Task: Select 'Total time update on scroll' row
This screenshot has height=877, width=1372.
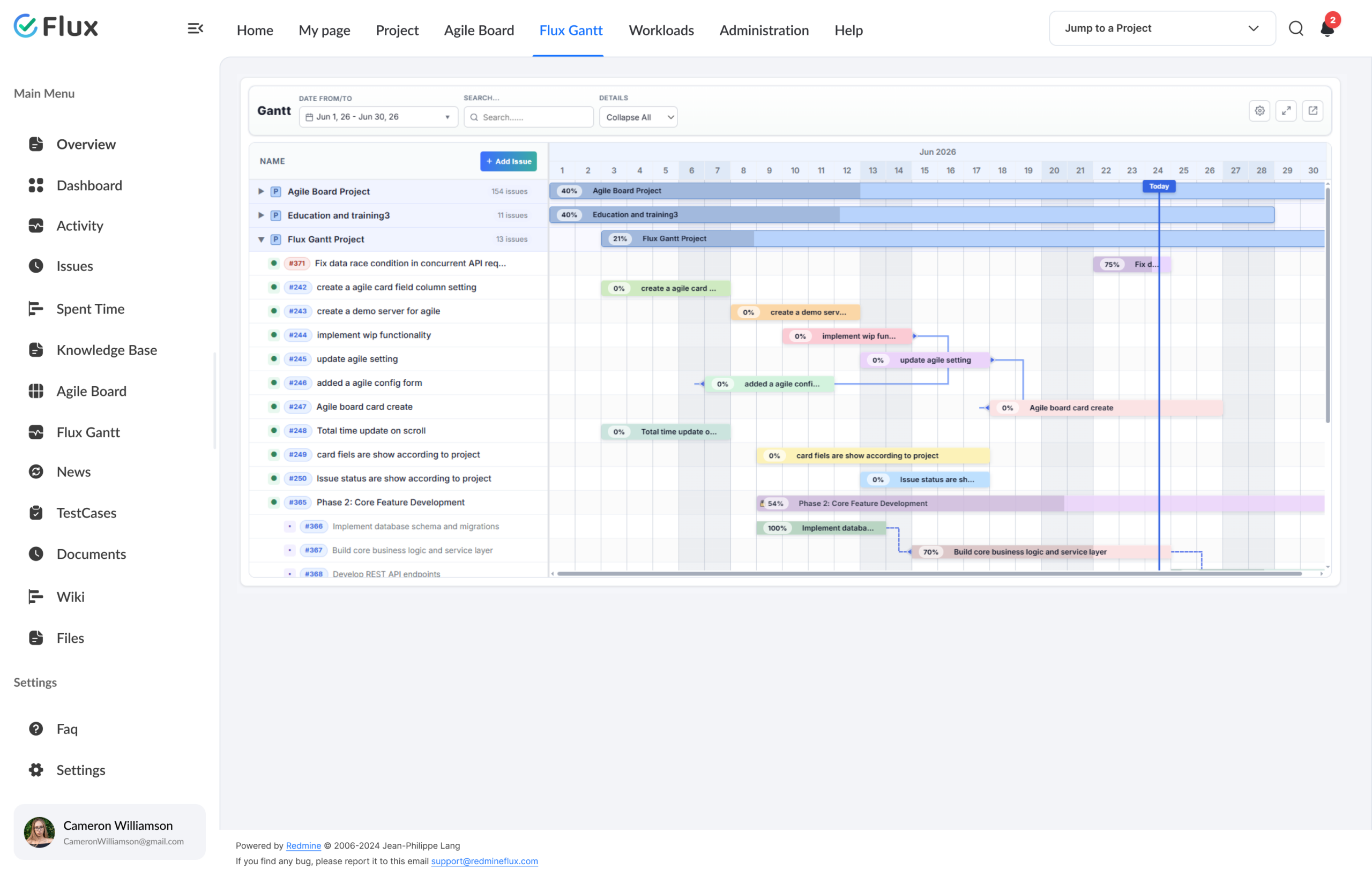Action: tap(398, 431)
